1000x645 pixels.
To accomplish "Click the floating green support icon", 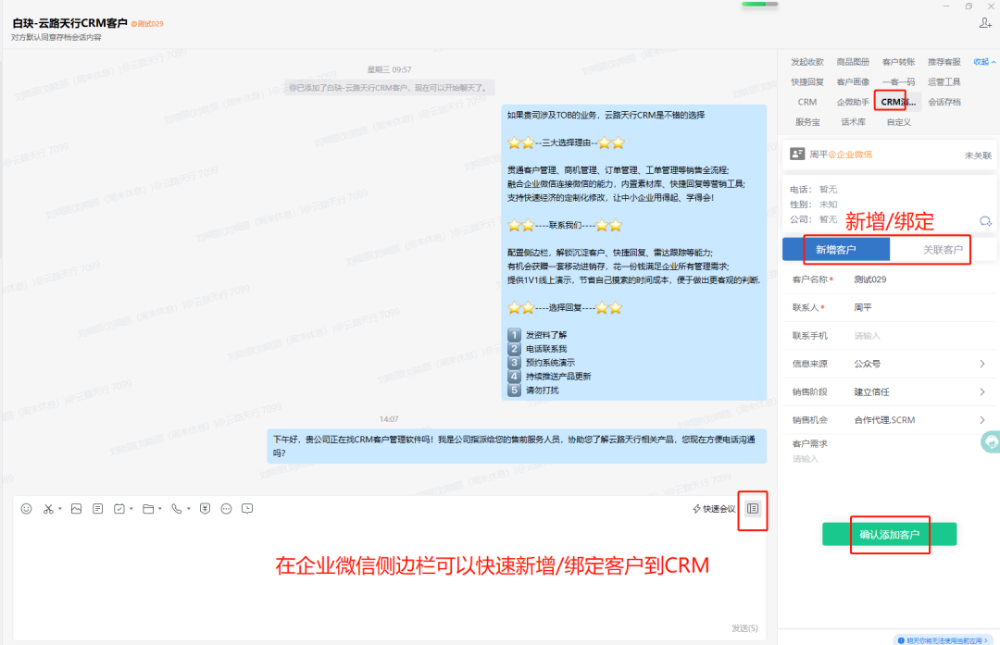I will pos(990,442).
